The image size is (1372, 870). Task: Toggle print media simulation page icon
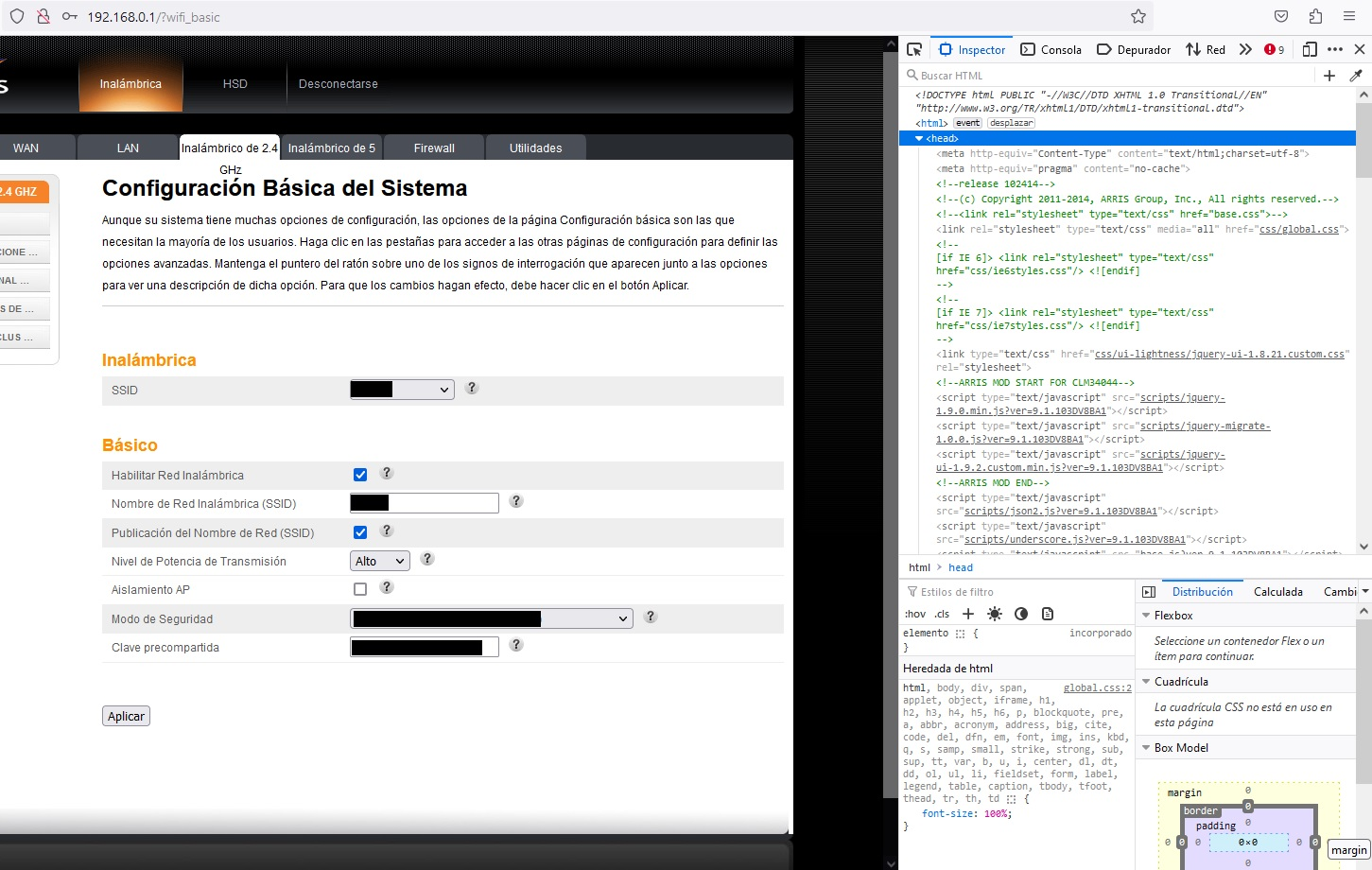pyautogui.click(x=1048, y=614)
